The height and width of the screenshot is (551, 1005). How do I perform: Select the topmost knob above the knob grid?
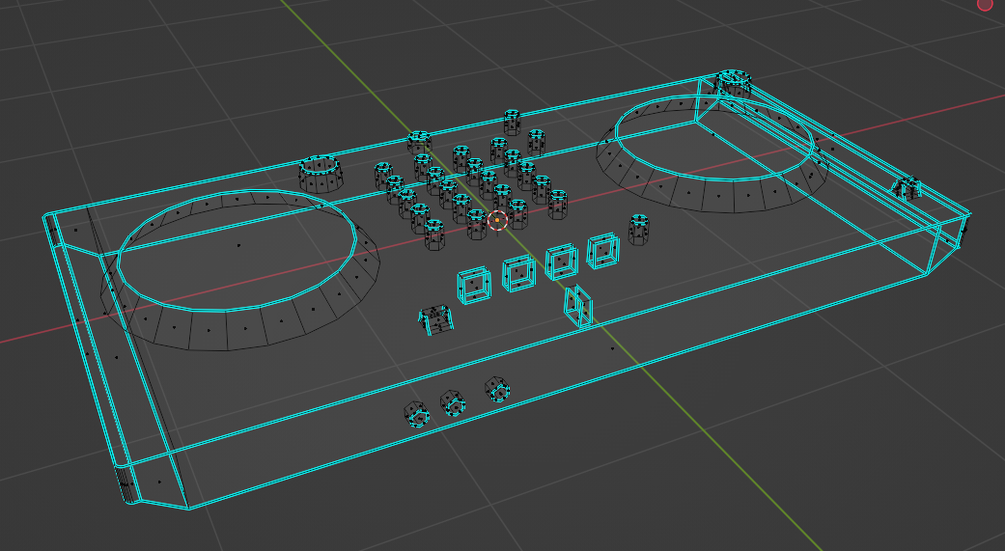click(x=511, y=122)
